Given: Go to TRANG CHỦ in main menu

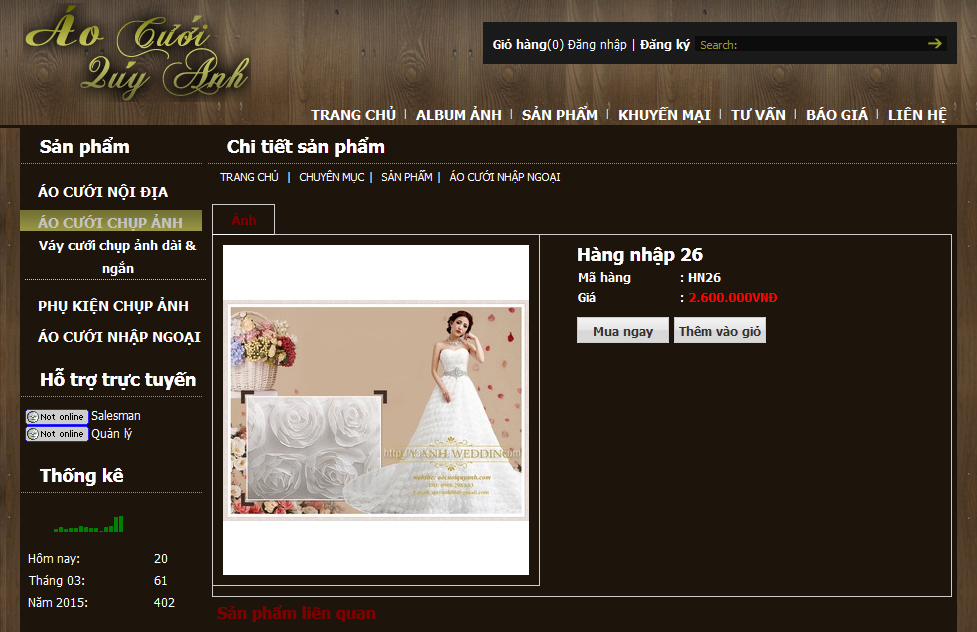Looking at the screenshot, I should click(x=353, y=115).
